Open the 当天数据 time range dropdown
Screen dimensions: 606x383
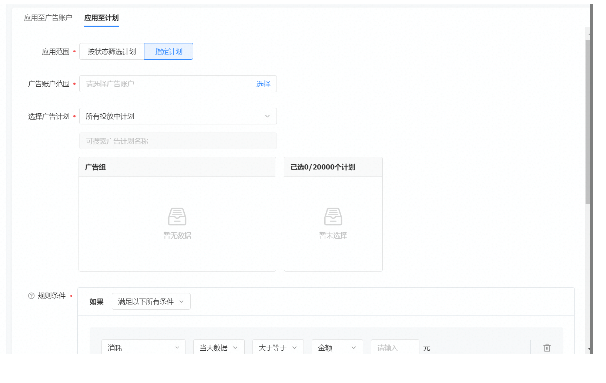point(219,348)
